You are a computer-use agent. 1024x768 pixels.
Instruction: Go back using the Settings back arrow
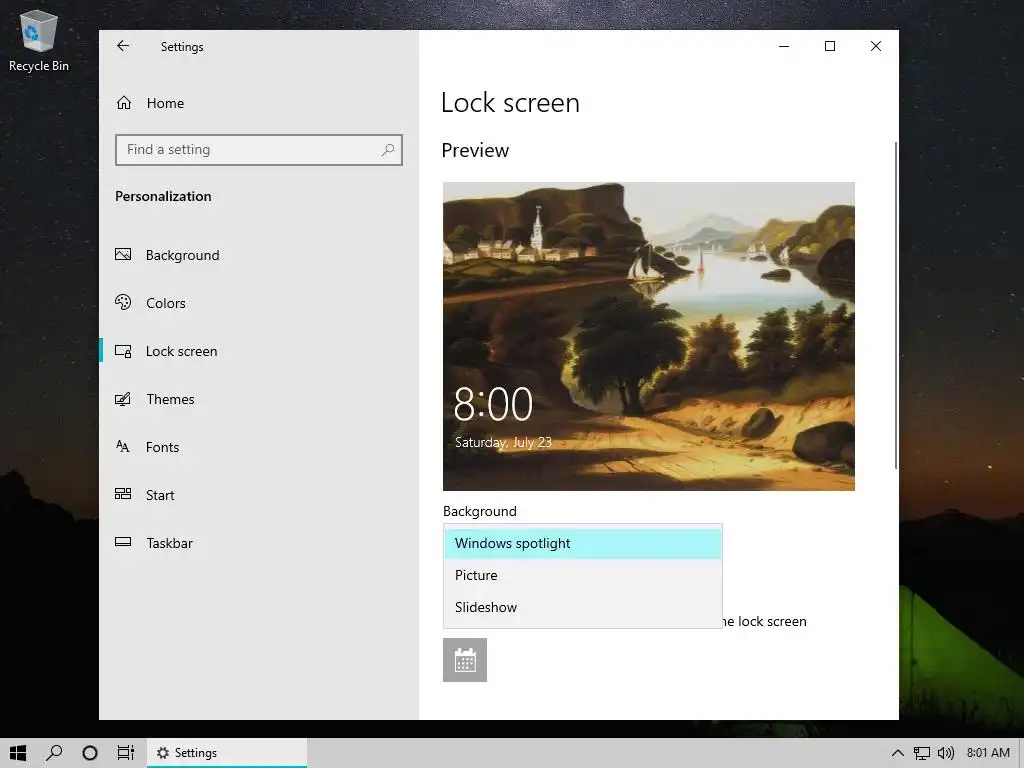click(123, 46)
